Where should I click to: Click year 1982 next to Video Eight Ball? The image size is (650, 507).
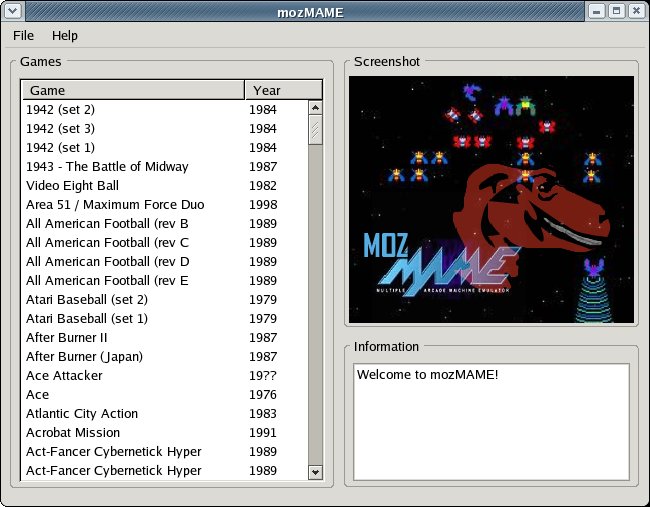263,186
